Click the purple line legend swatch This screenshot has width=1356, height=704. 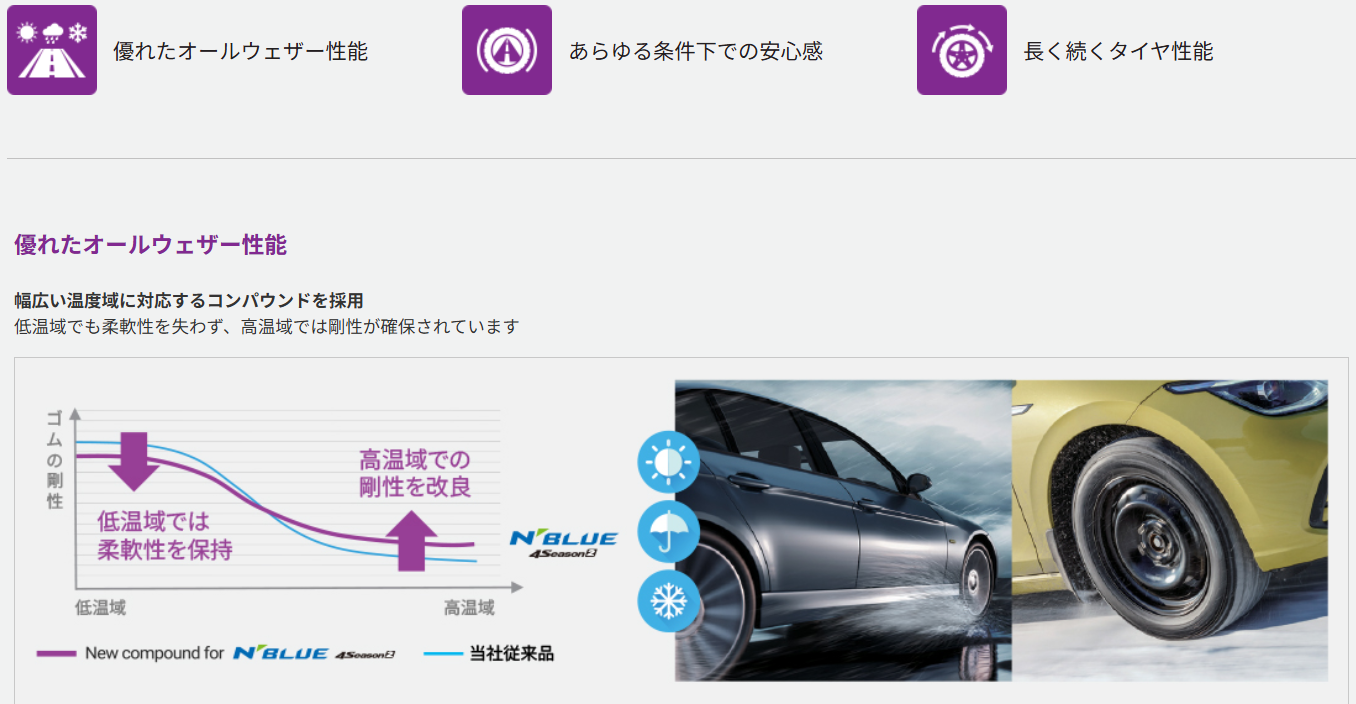[x=56, y=654]
